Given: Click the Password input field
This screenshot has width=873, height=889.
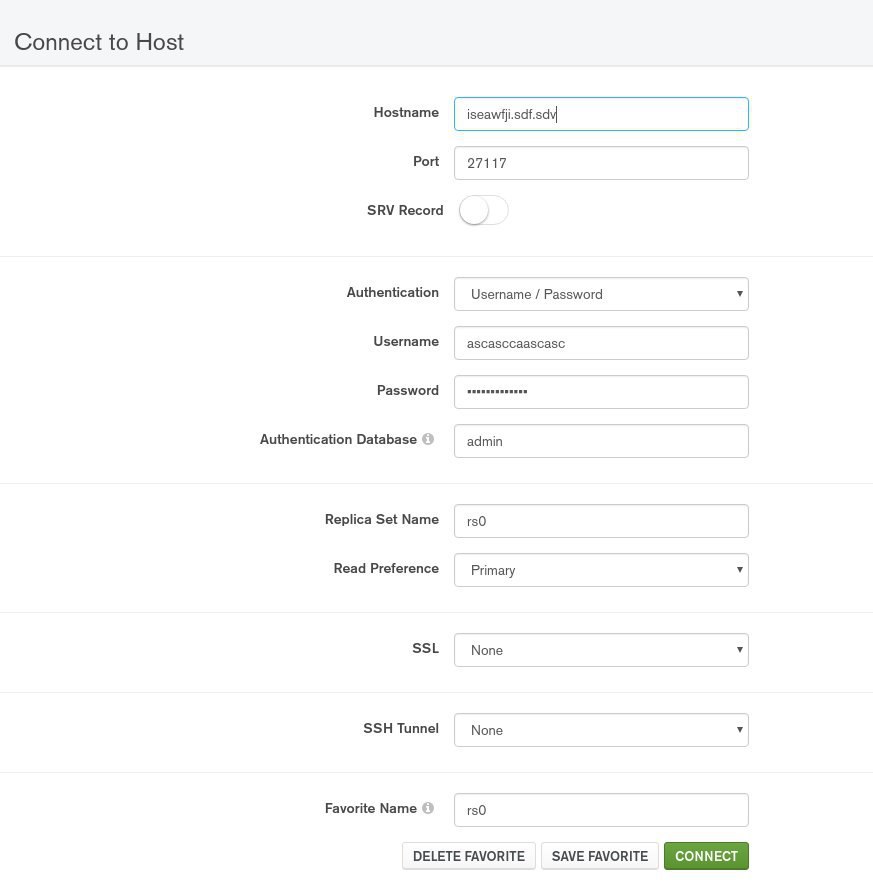Looking at the screenshot, I should click(x=601, y=392).
